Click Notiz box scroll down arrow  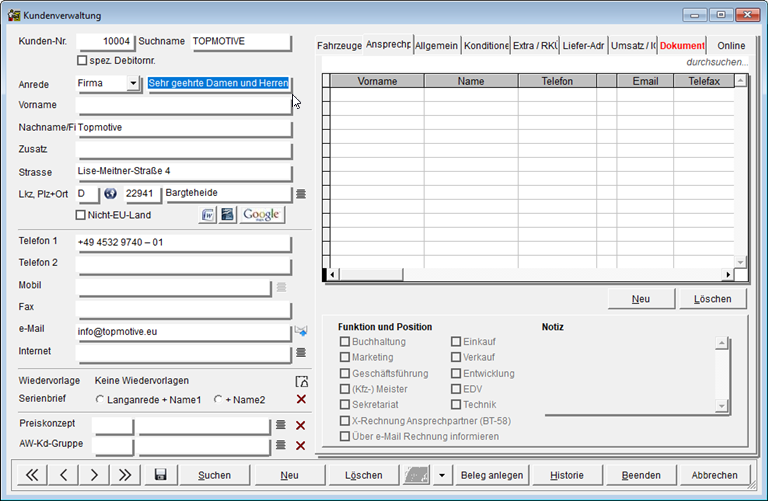click(x=721, y=406)
